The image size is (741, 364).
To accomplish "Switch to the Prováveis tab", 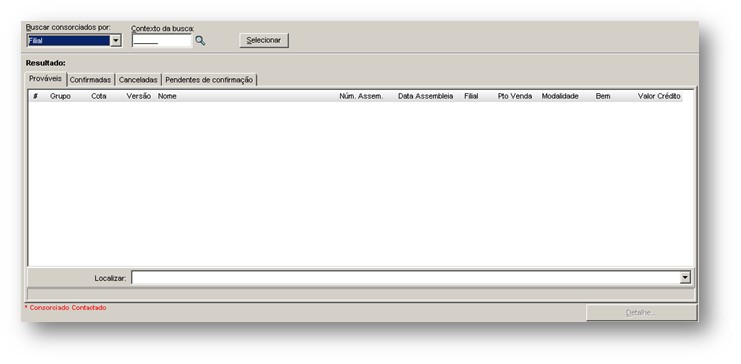I will (45, 78).
